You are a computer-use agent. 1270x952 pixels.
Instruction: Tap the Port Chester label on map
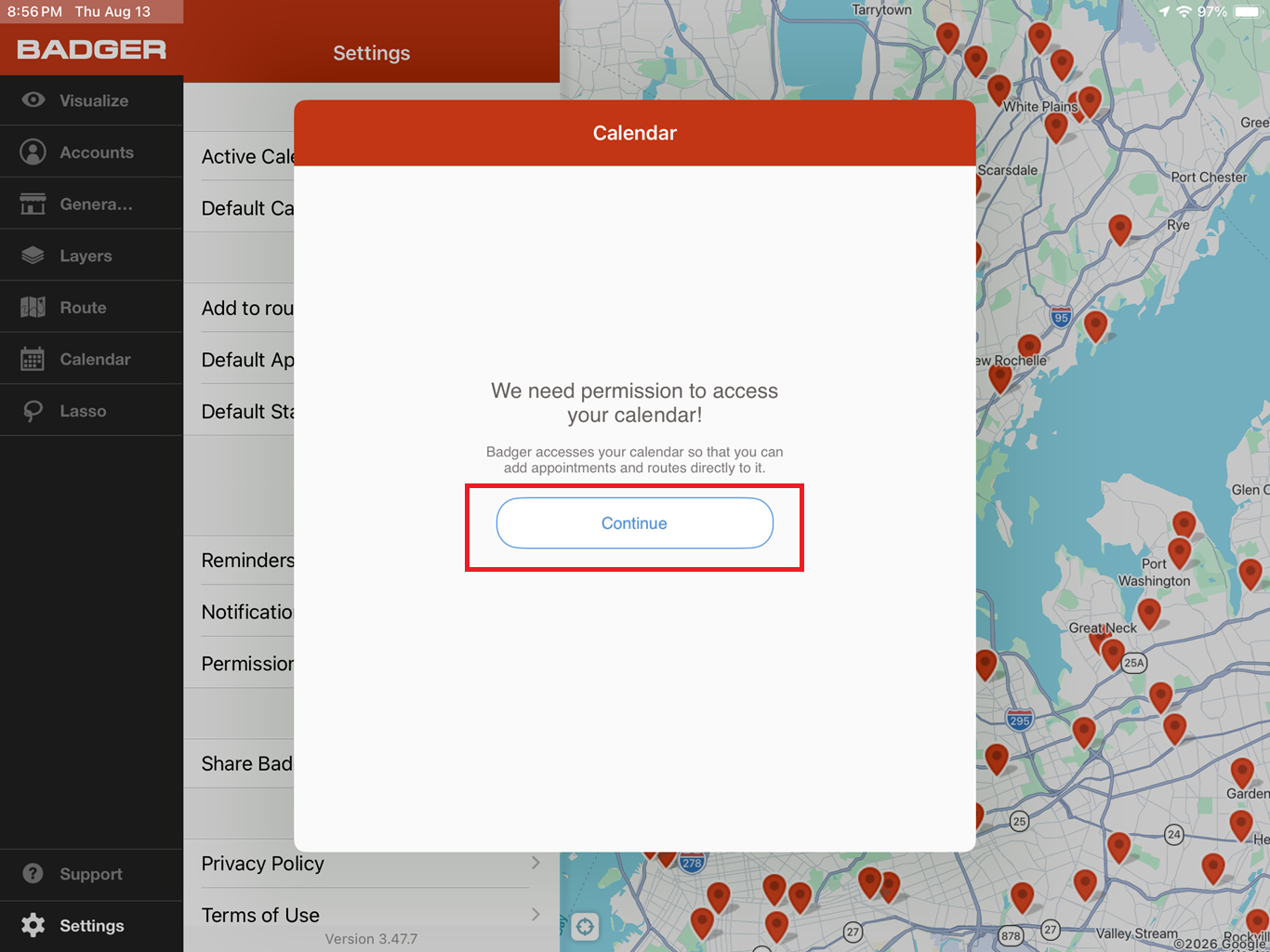coord(1209,177)
